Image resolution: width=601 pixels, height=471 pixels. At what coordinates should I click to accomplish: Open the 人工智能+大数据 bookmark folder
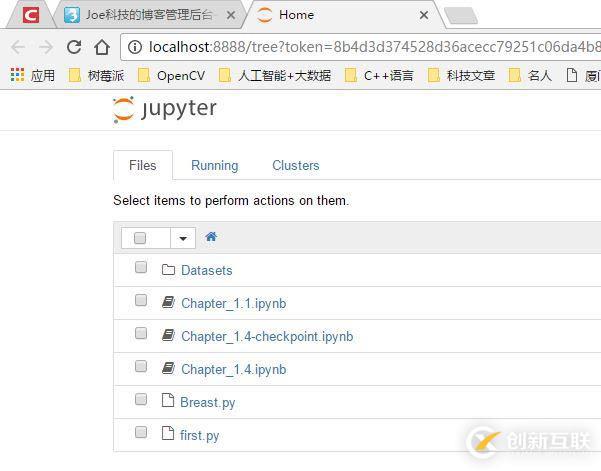(275, 75)
